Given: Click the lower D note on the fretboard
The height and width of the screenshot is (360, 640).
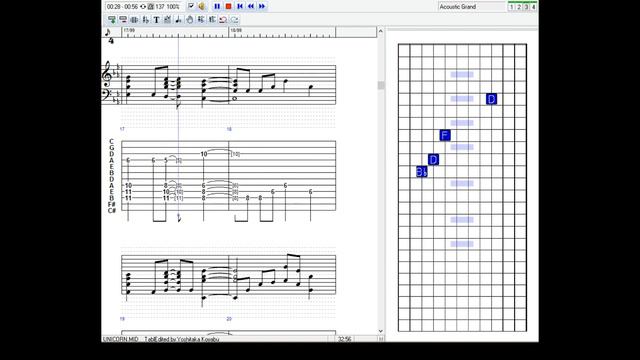Looking at the screenshot, I should point(433,160).
